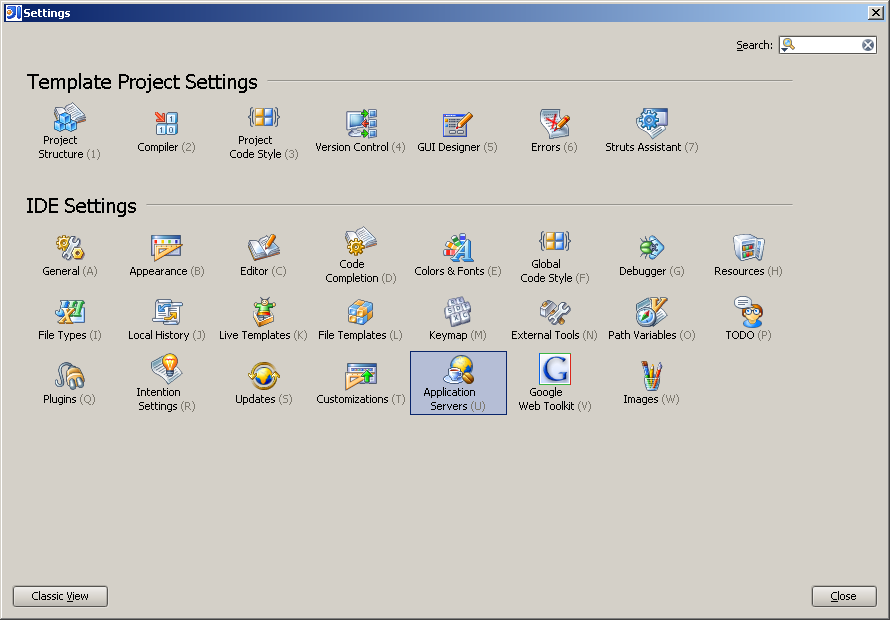Open External Tools settings icon
890x620 pixels.
tap(555, 312)
